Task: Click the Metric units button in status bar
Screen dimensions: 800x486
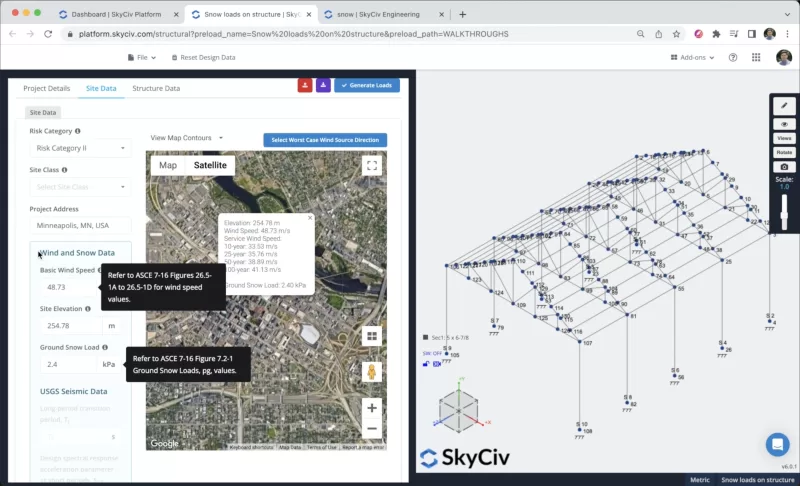Action: 699,480
